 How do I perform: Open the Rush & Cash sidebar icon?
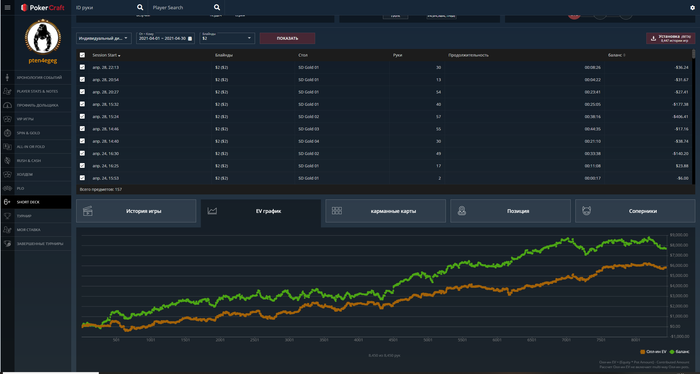coord(7,161)
